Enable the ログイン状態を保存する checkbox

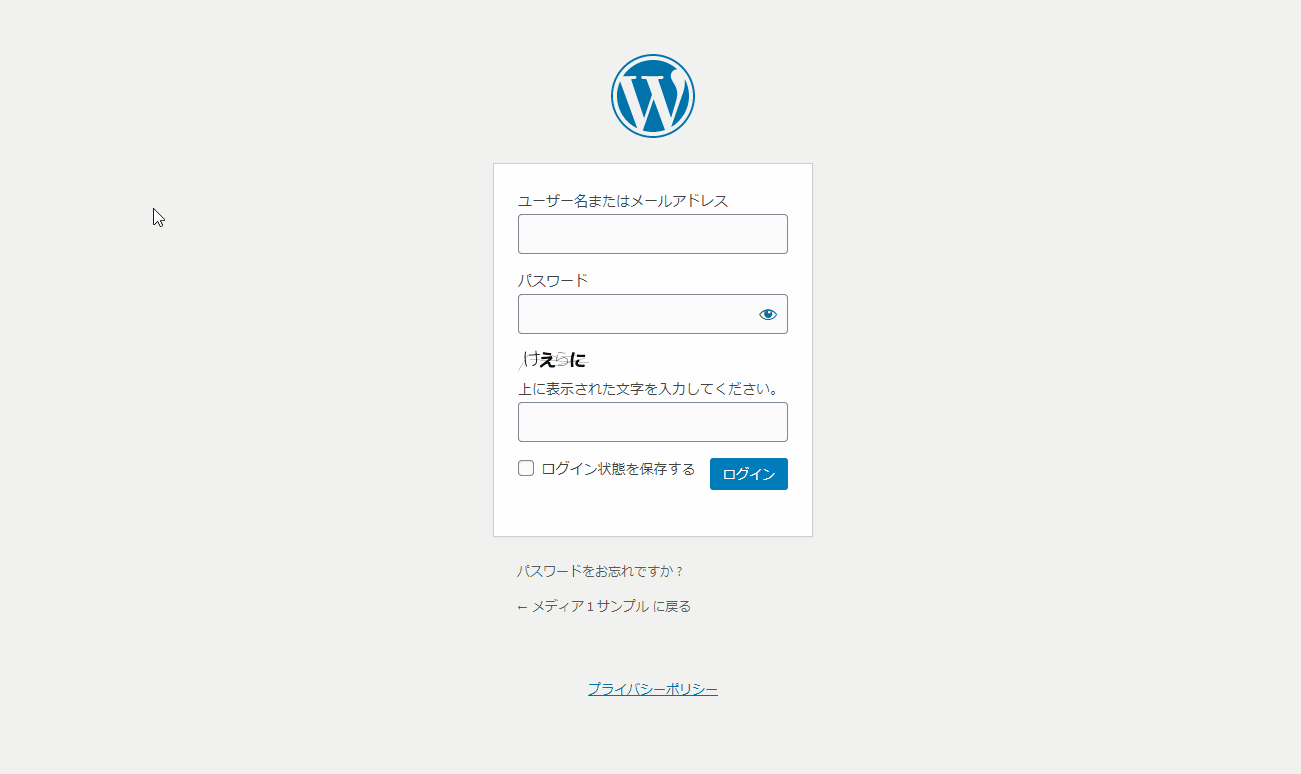point(526,468)
